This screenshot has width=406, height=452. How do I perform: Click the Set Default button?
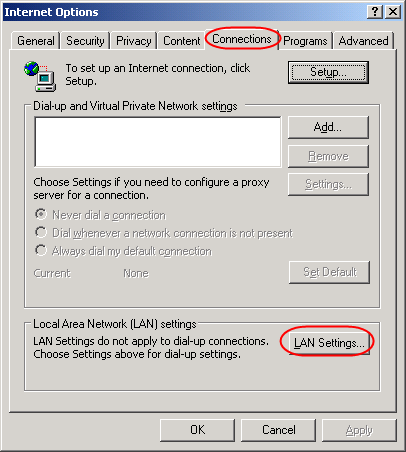(x=329, y=272)
